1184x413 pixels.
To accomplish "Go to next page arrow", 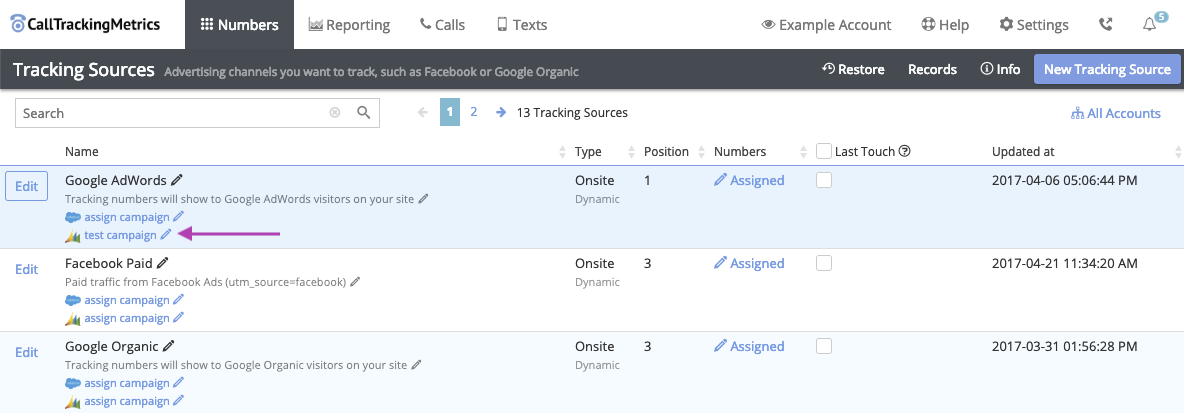I will click(500, 113).
